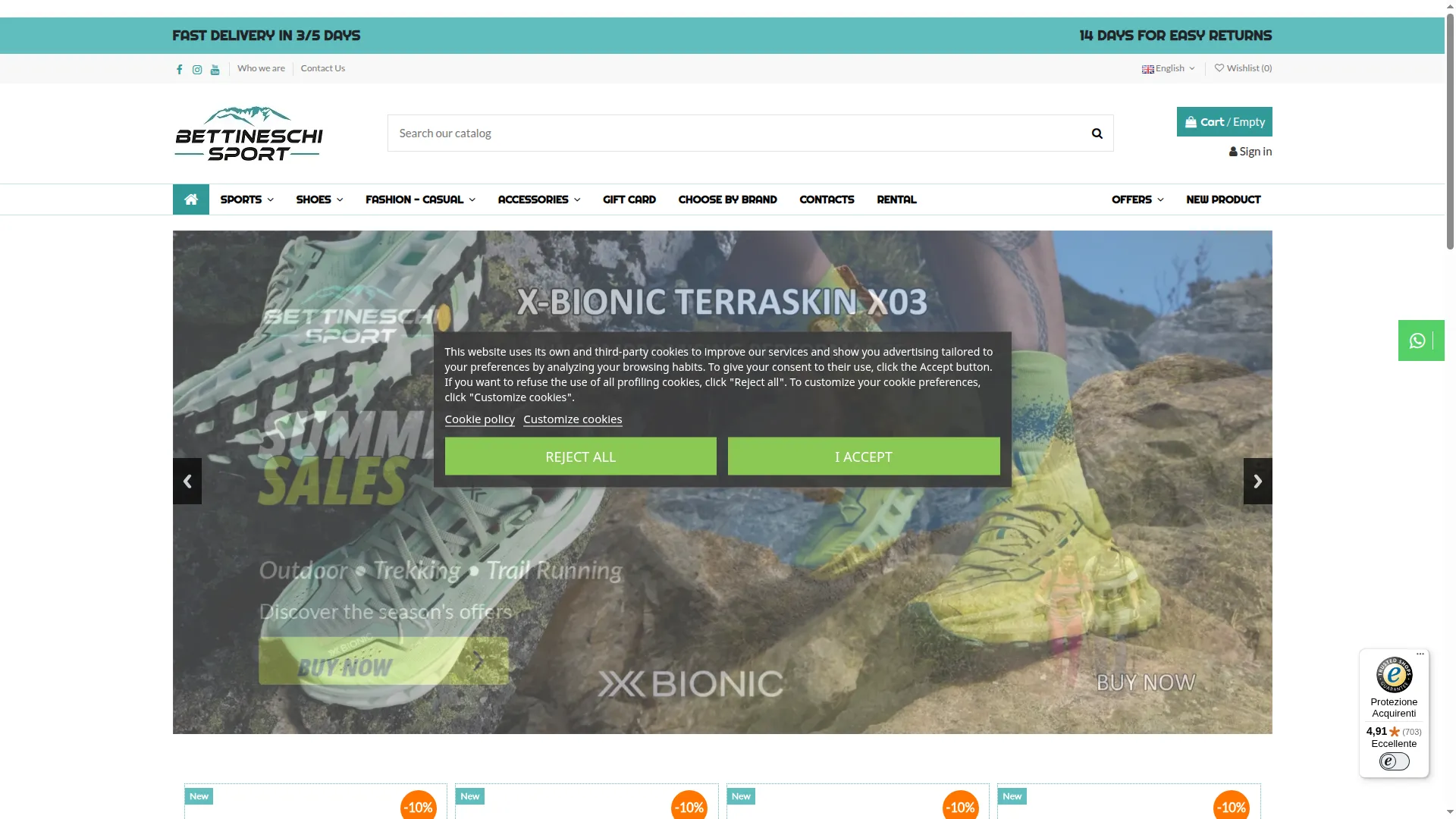Click the Bettineschi Sport logo
The image size is (1456, 819).
coord(249,133)
